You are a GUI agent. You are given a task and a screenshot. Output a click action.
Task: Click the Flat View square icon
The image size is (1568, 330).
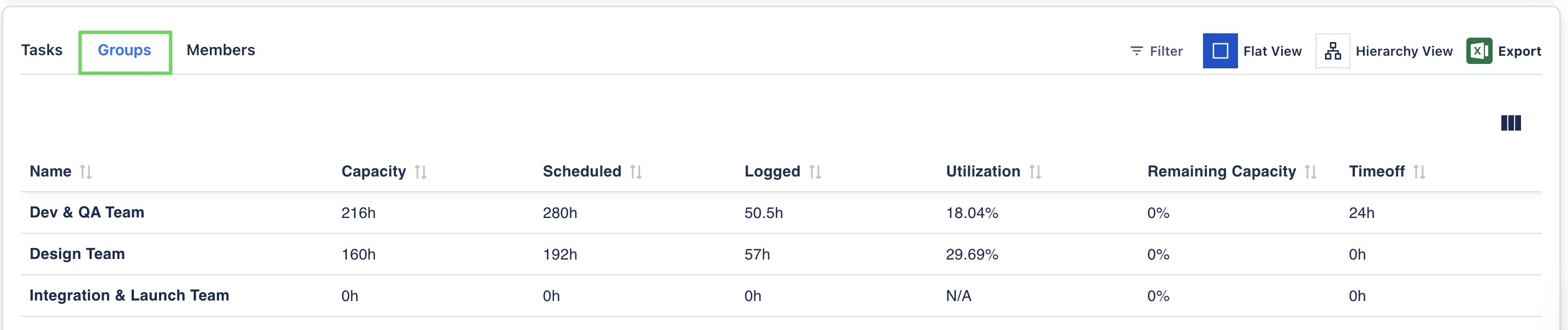1220,50
